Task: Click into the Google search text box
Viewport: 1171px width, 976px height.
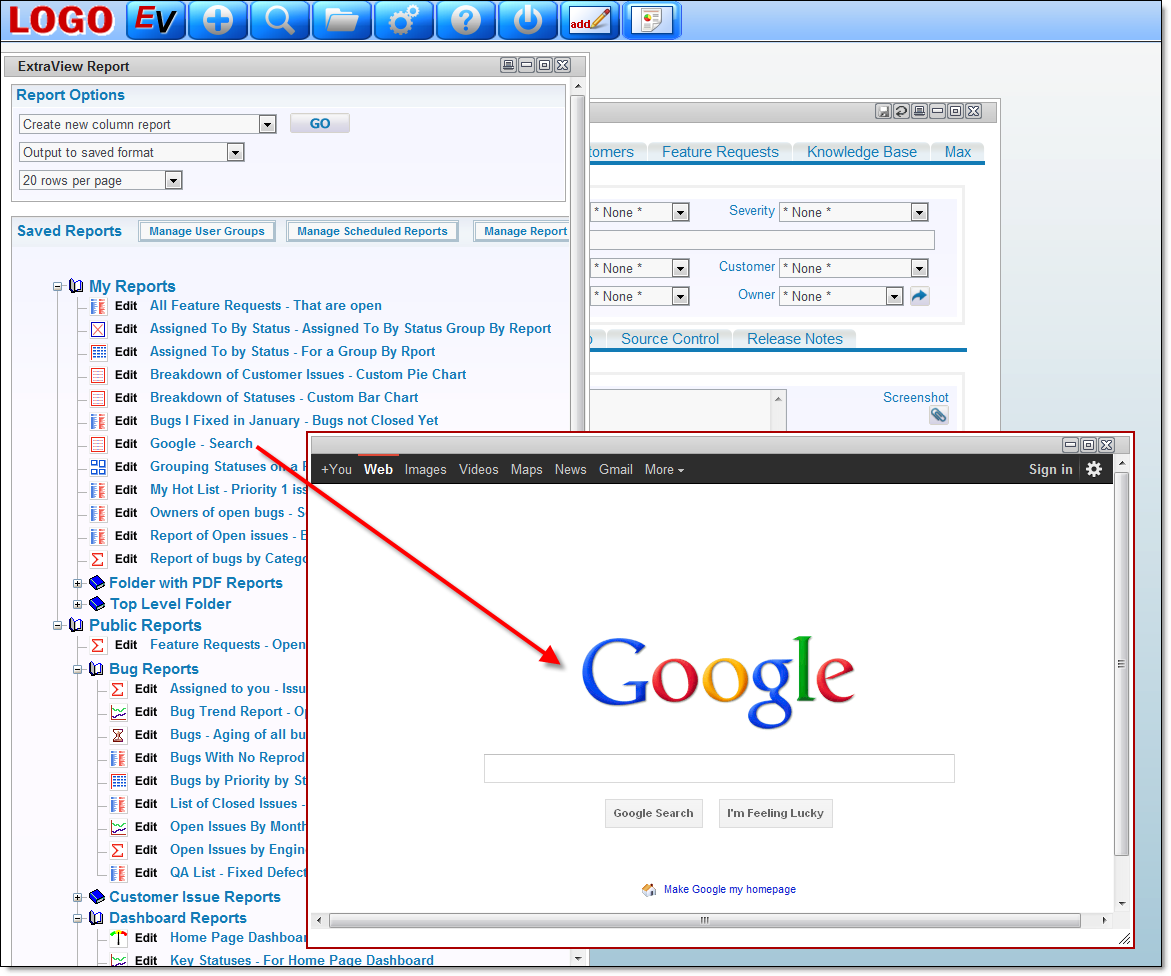Action: pos(719,768)
